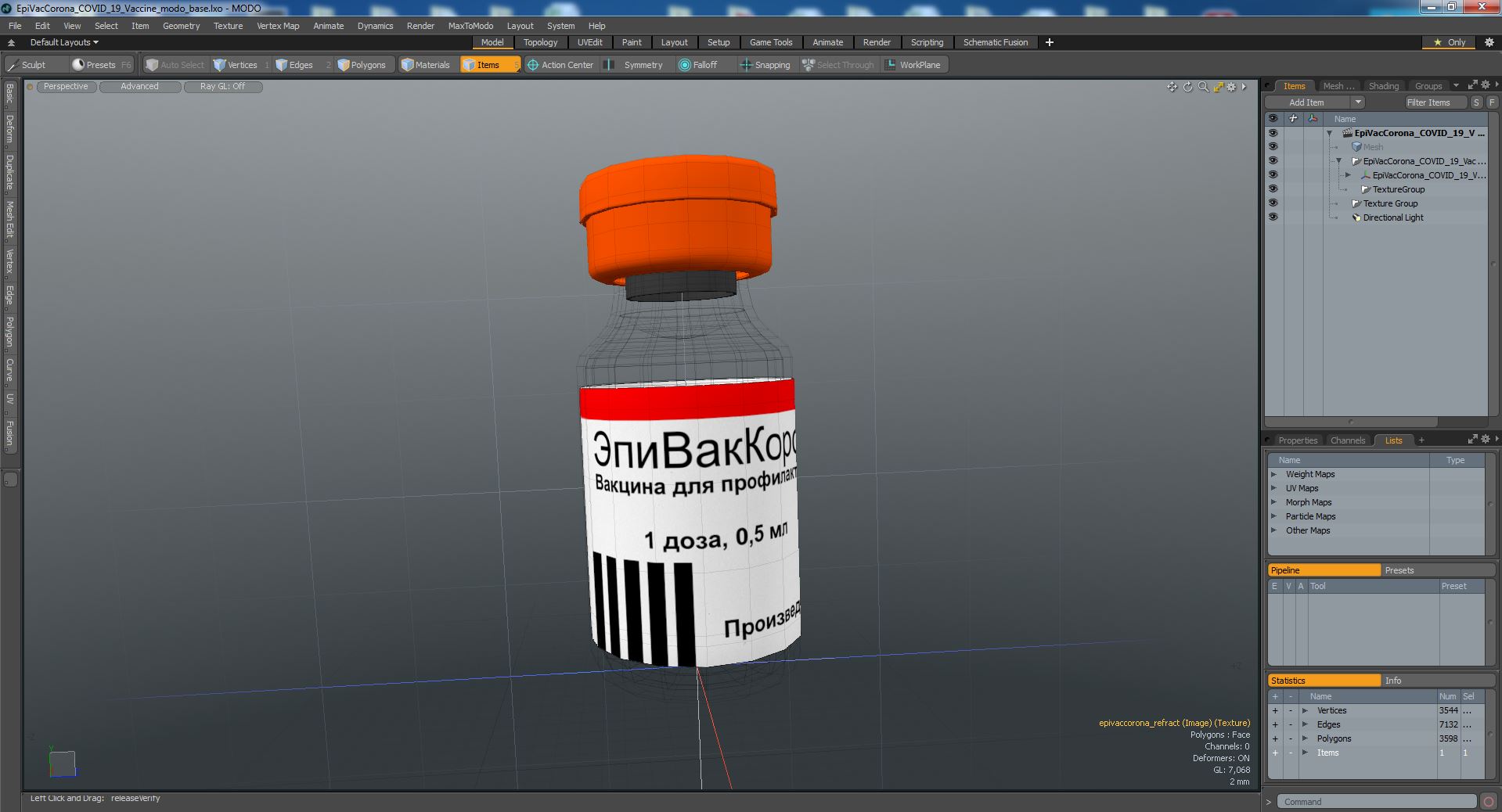Toggle Snapping on or off
This screenshot has width=1502, height=812.
coord(765,65)
